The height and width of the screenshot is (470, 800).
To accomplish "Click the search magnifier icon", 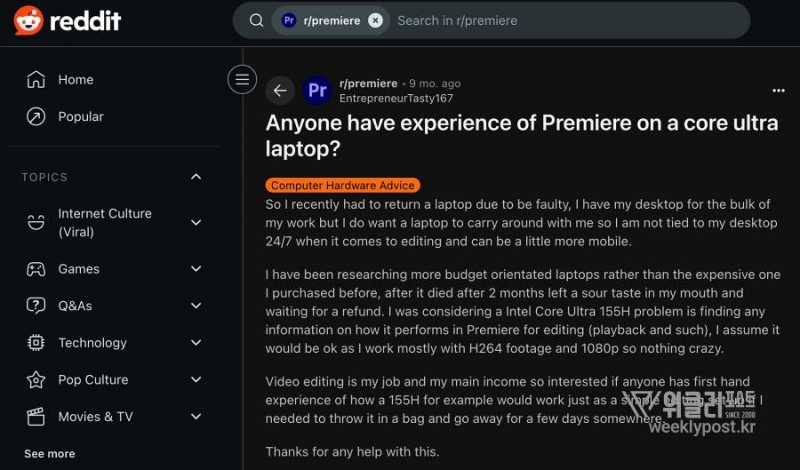I will [x=257, y=20].
